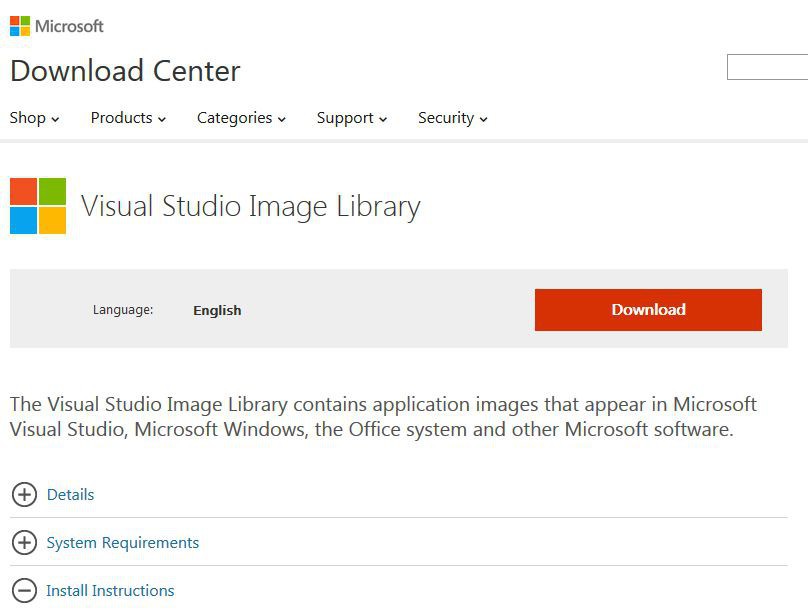Open the Download Center home heading
The image size is (808, 612).
(125, 71)
